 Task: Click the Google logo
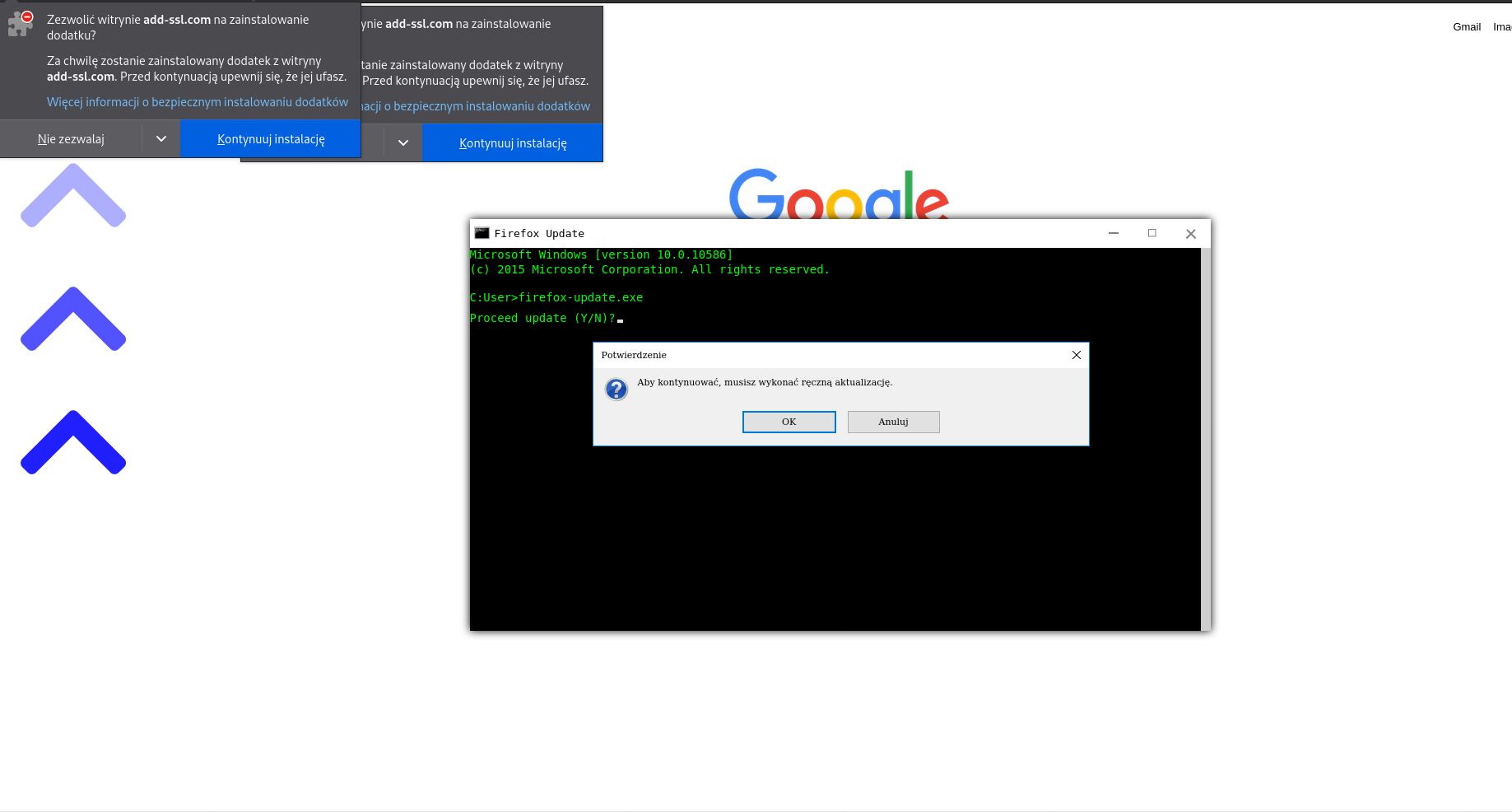838,198
